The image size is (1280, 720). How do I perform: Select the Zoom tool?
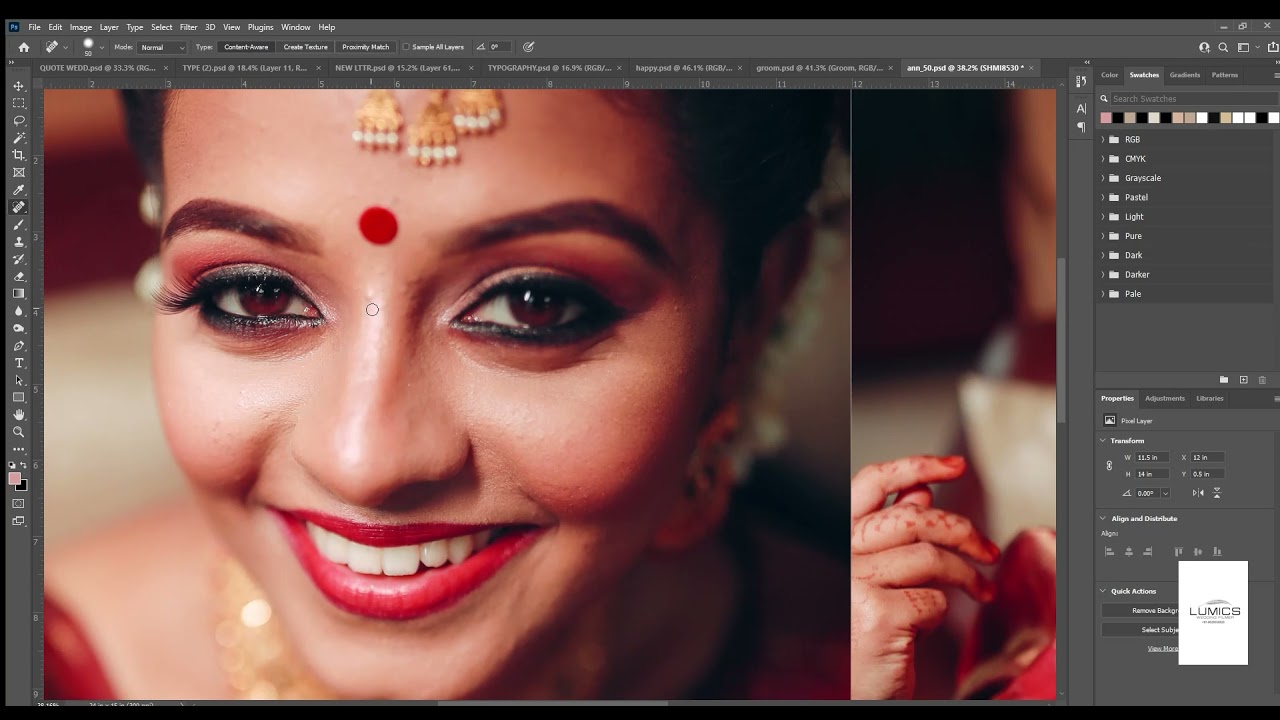pyautogui.click(x=18, y=432)
